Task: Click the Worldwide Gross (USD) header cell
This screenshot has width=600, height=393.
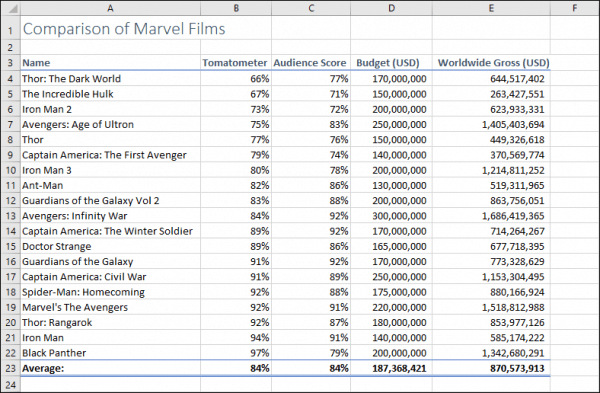Action: [491, 63]
